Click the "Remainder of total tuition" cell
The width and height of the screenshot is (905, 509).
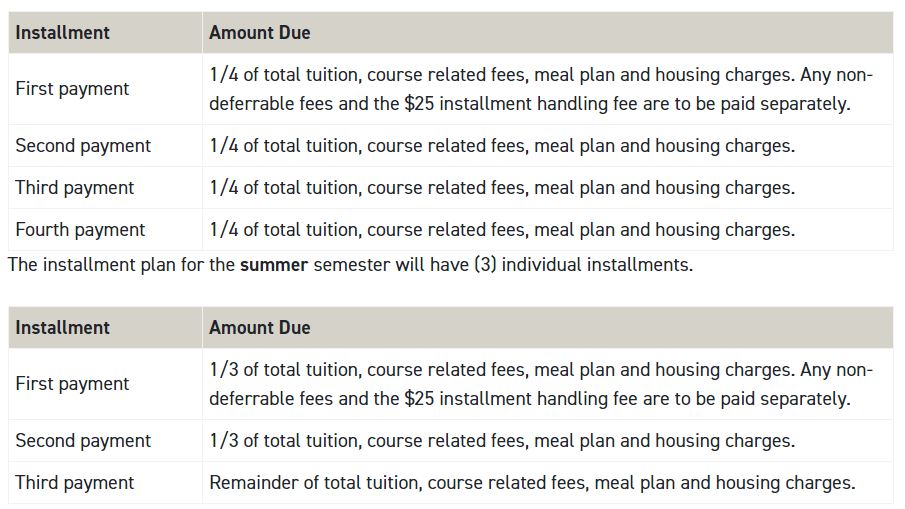532,483
